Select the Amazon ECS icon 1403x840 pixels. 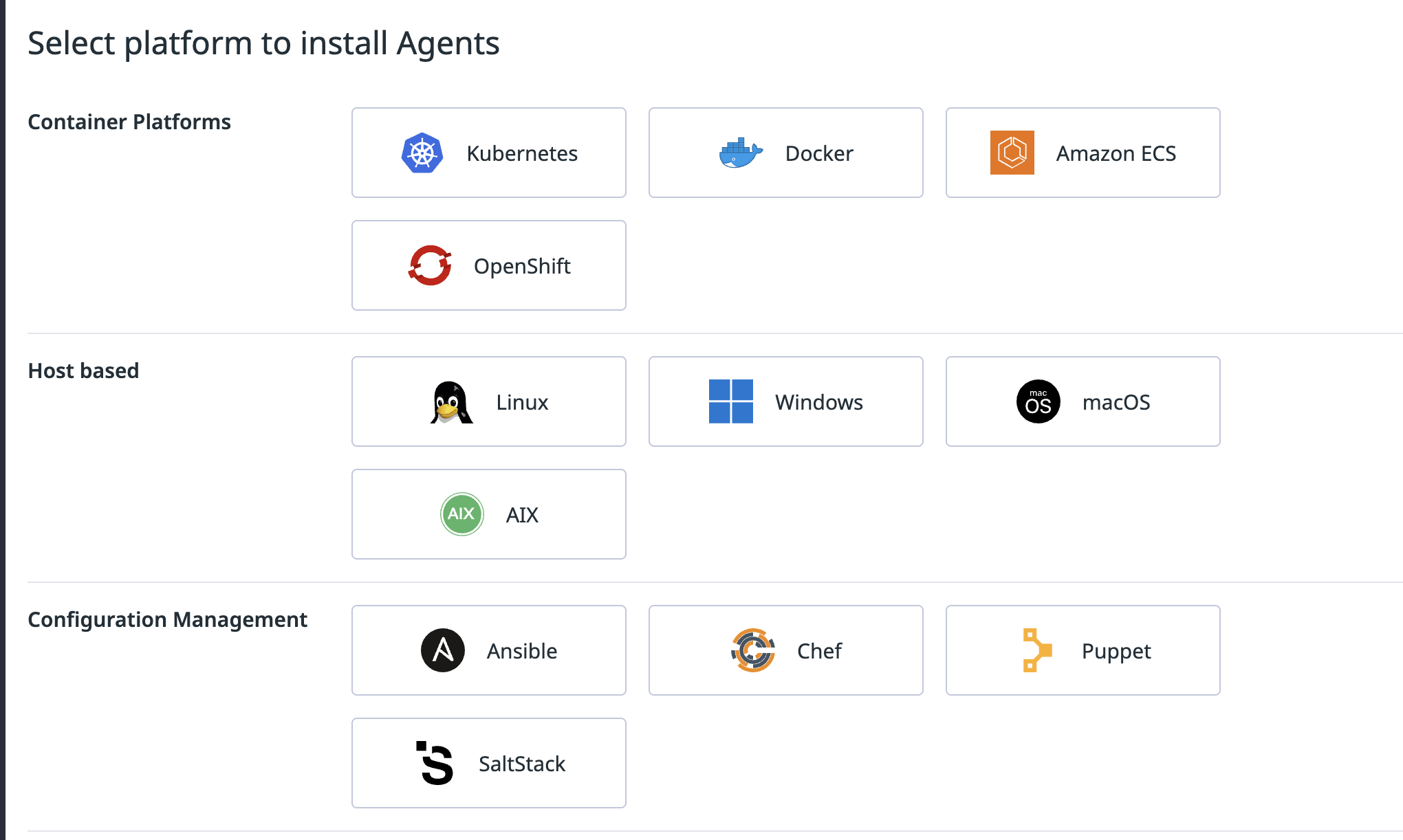[1012, 153]
